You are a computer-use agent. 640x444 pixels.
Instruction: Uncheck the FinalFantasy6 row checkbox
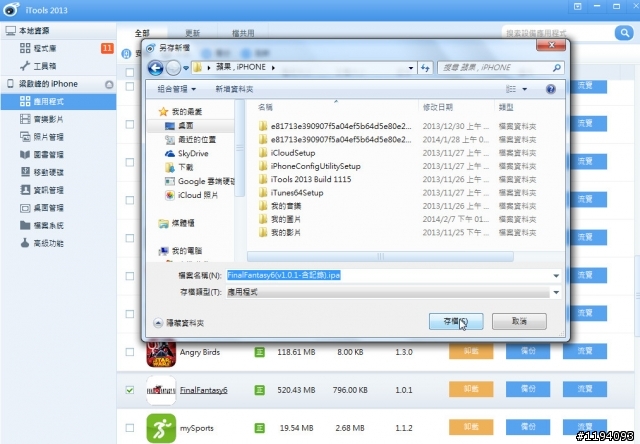pos(130,390)
